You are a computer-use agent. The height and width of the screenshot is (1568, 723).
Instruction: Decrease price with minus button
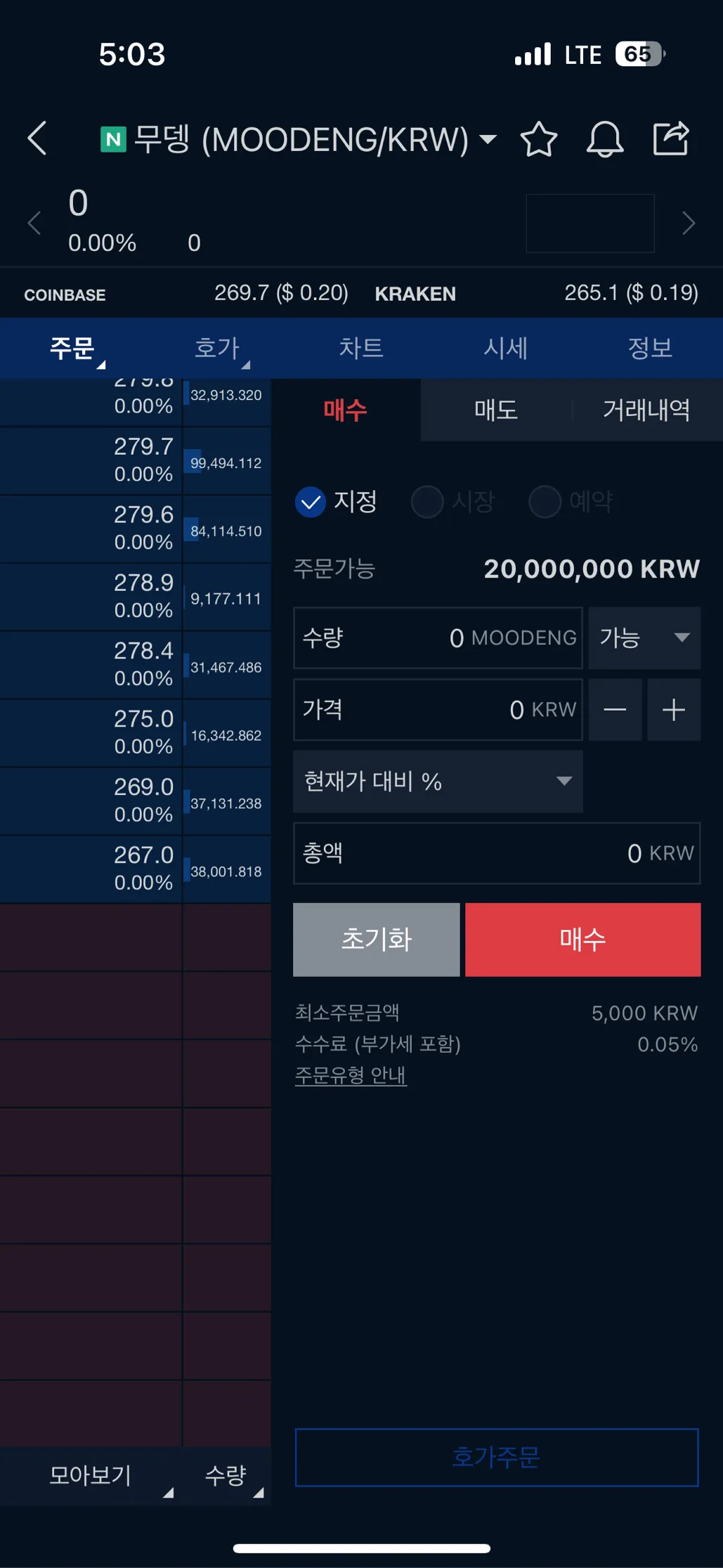[x=615, y=710]
